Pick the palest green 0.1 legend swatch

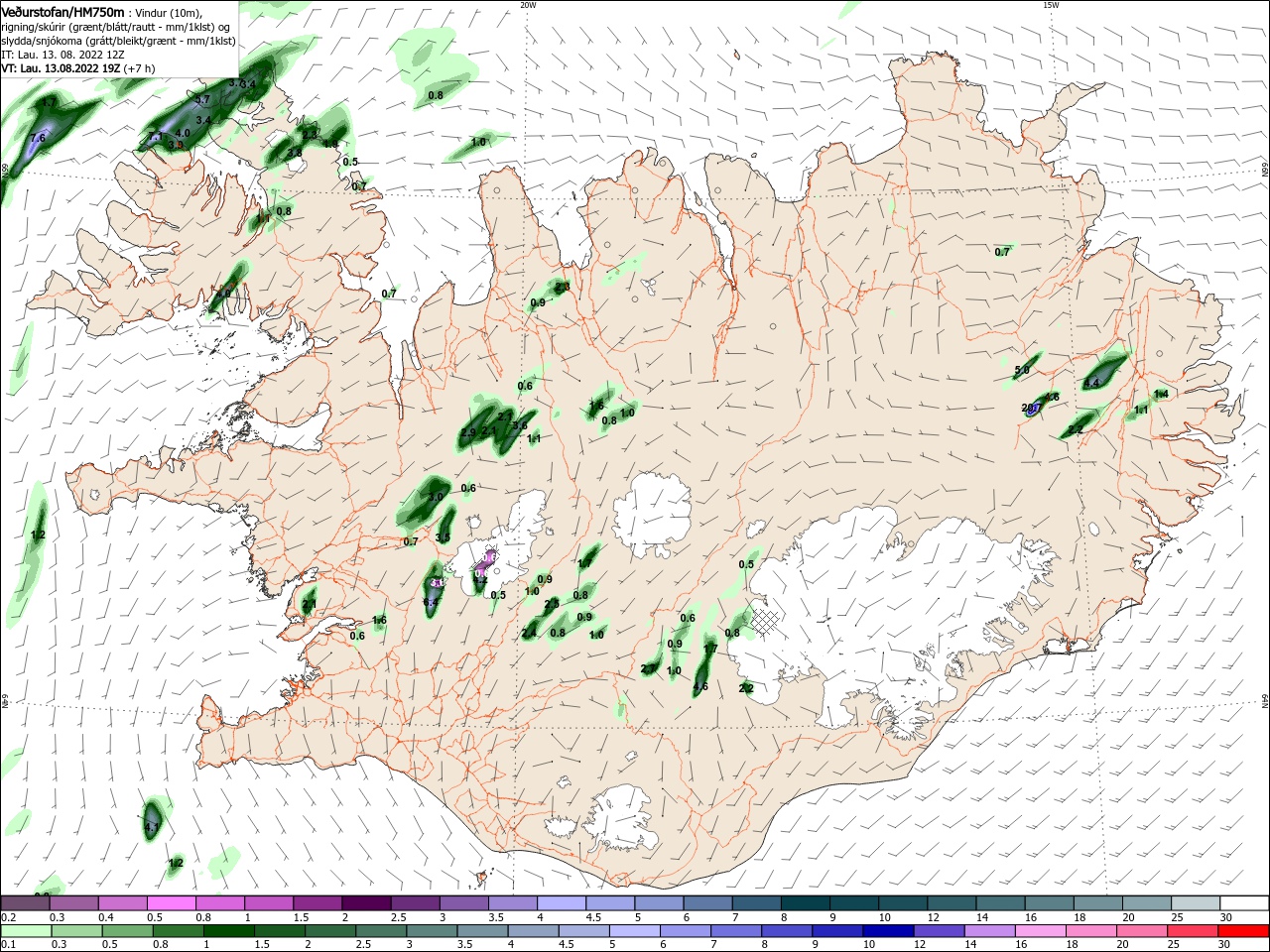(25, 931)
